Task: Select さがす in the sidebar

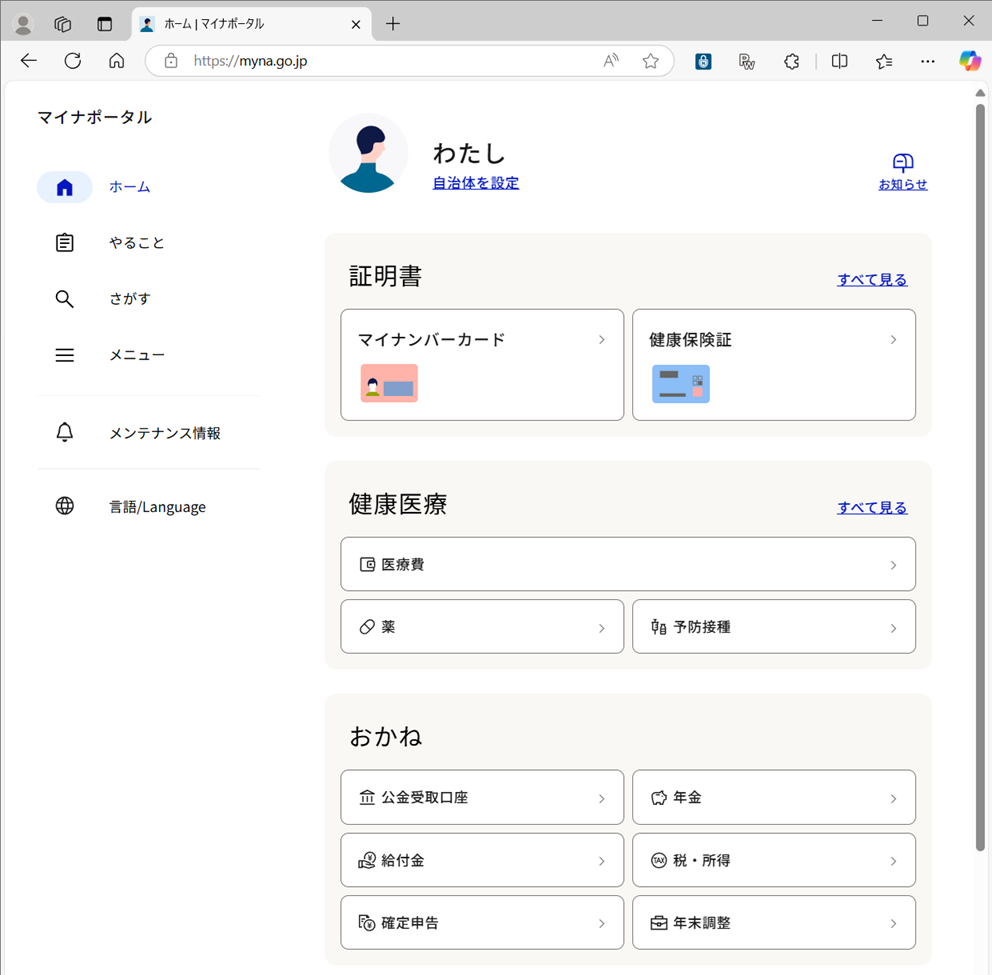Action: (x=130, y=299)
